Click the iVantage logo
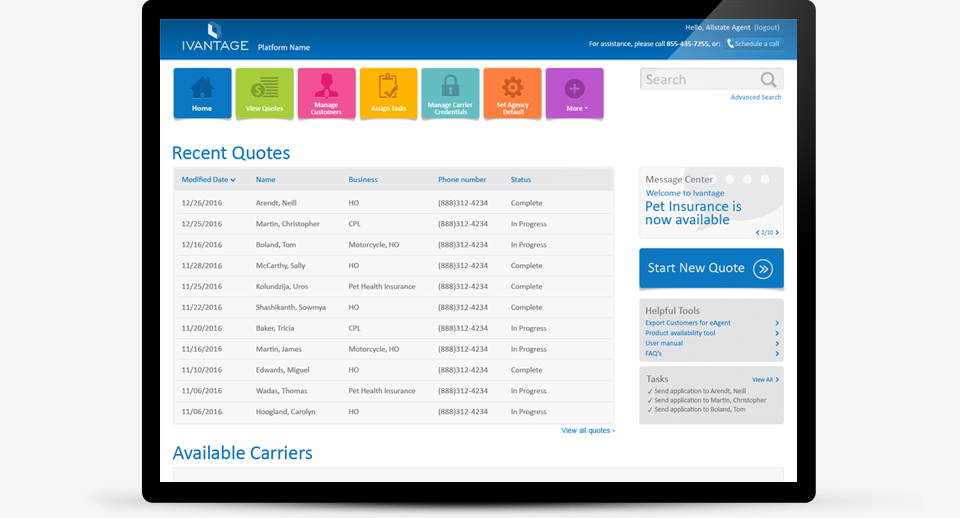The height and width of the screenshot is (518, 960). tap(215, 38)
